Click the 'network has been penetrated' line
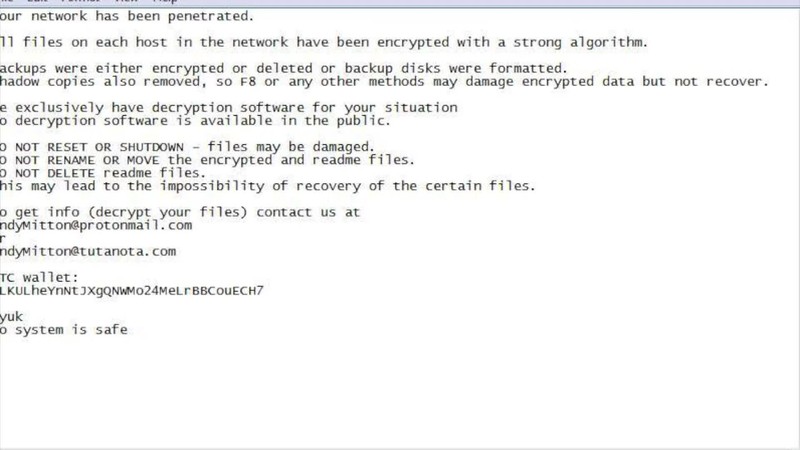 tap(127, 16)
